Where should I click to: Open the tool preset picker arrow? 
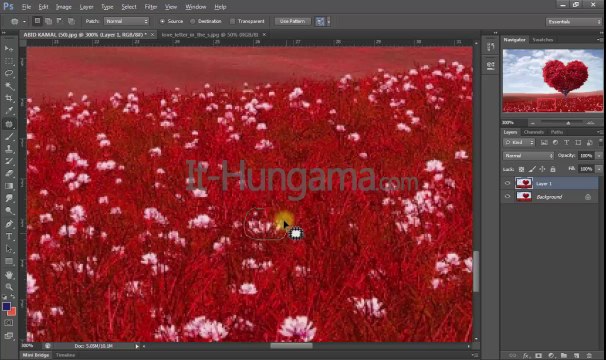24,21
